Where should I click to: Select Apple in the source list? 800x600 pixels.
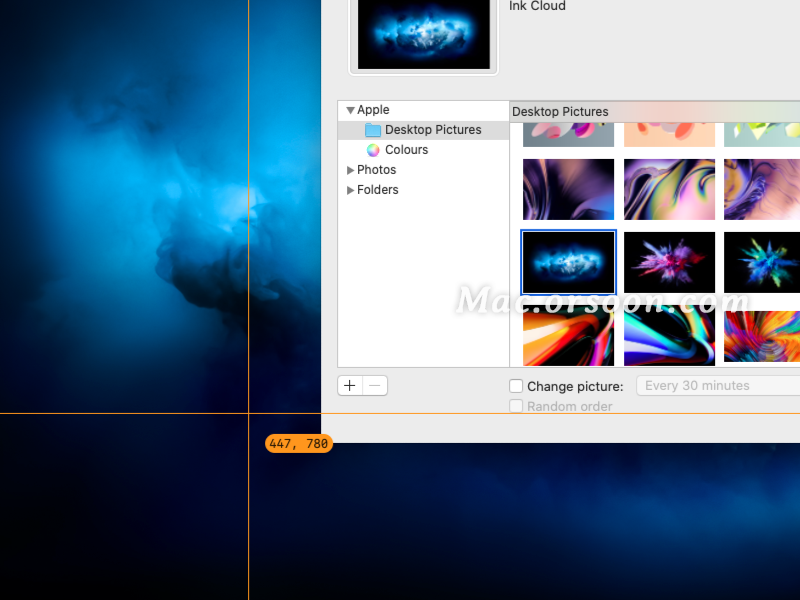tap(373, 110)
